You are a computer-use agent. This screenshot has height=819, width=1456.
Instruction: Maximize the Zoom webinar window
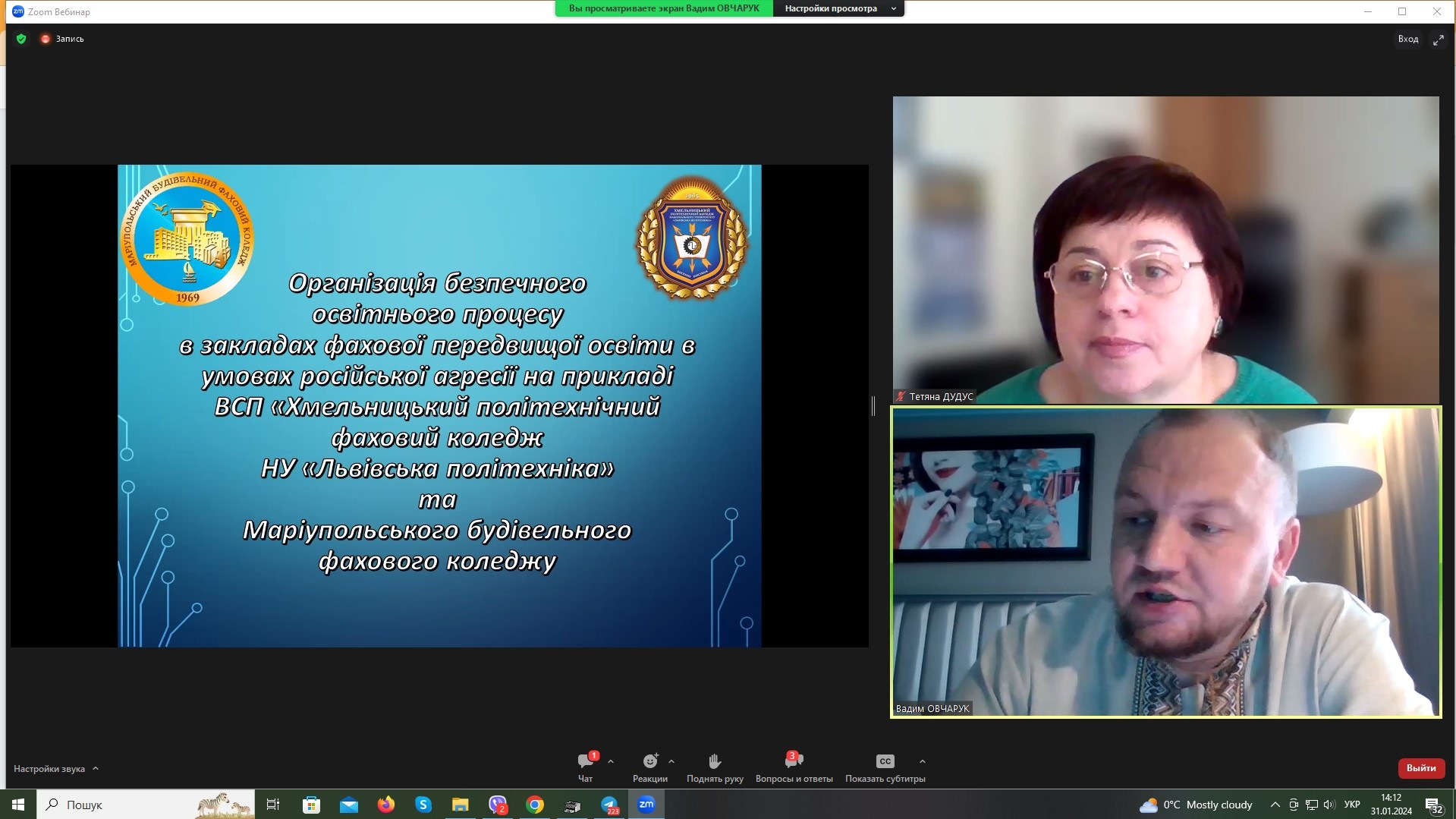tap(1402, 11)
